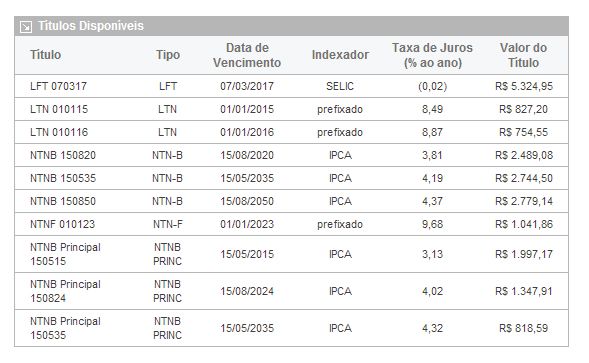Click the Tipo column header
This screenshot has width=589, height=363.
click(168, 55)
